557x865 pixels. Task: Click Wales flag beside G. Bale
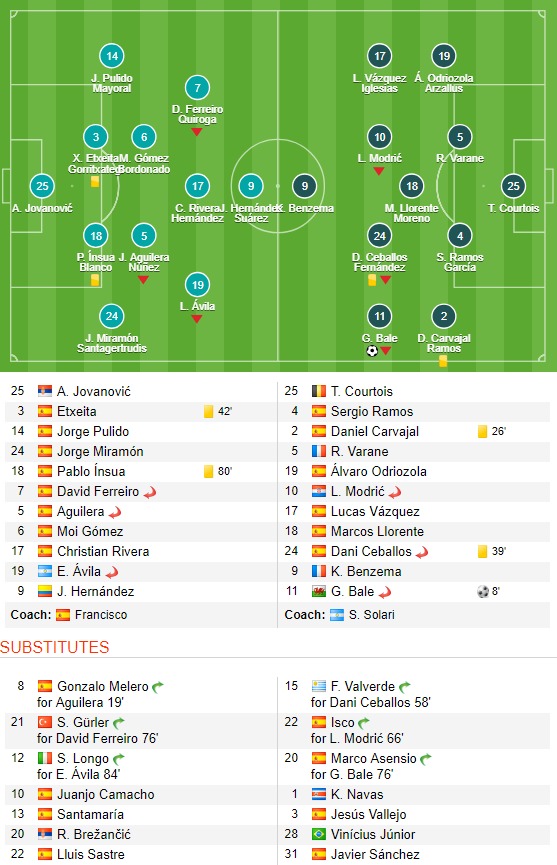319,591
